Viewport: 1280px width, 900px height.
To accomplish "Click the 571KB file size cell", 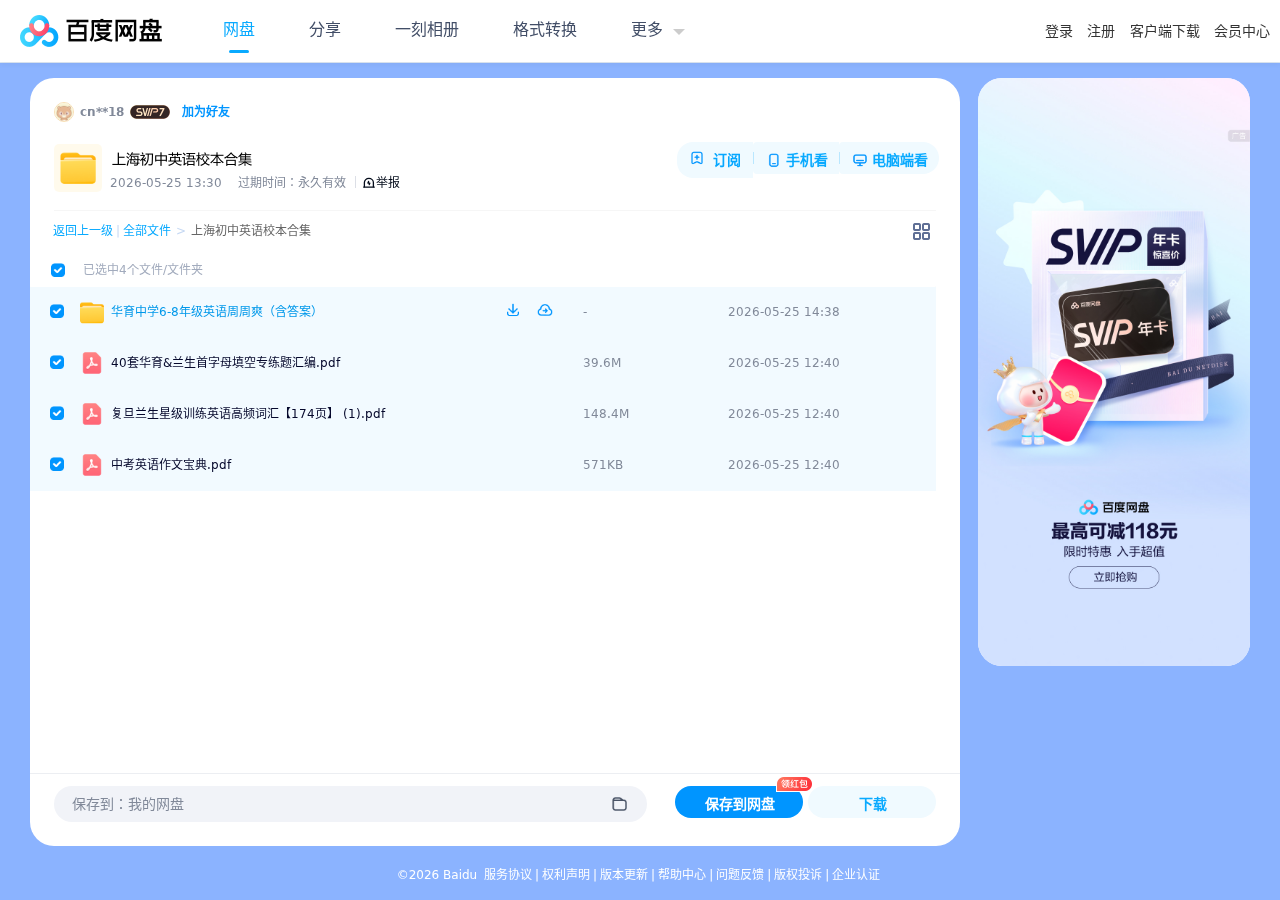I will [603, 465].
